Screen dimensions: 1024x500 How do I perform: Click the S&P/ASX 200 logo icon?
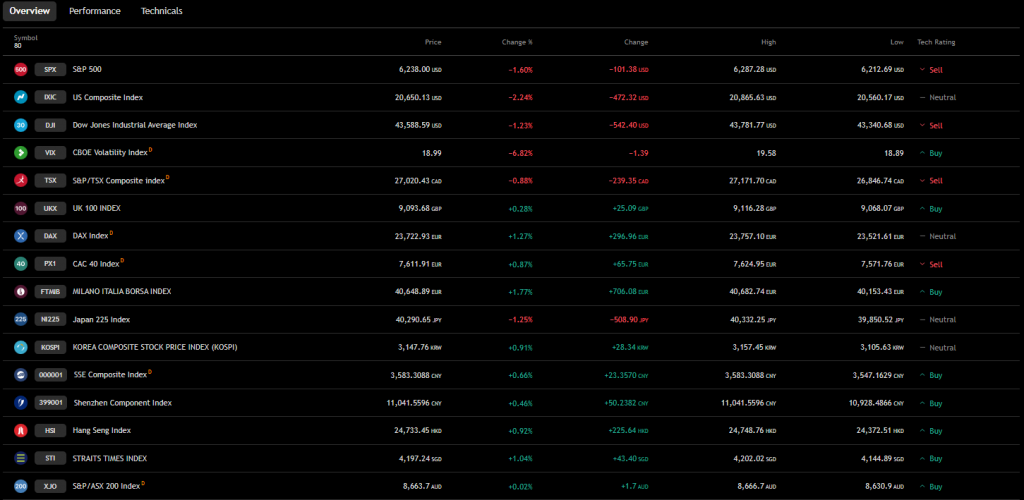[20, 486]
